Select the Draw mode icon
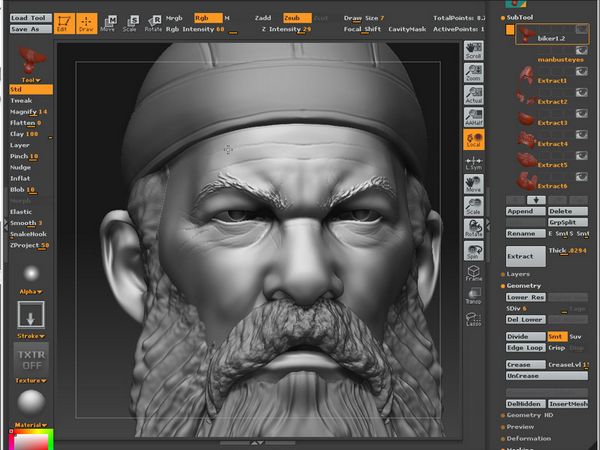Image resolution: width=600 pixels, height=450 pixels. click(87, 22)
